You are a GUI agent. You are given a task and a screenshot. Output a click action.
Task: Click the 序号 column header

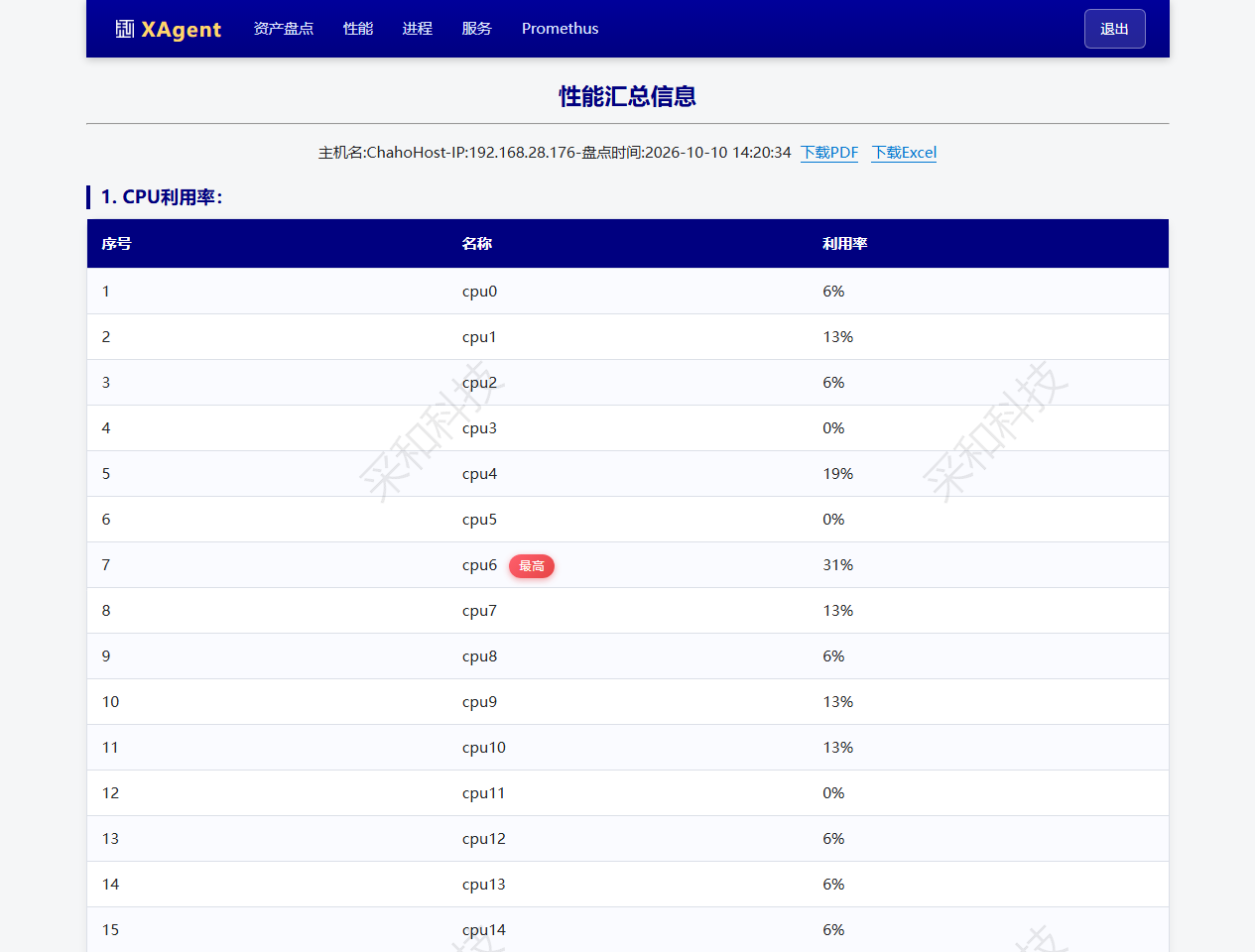click(x=117, y=244)
